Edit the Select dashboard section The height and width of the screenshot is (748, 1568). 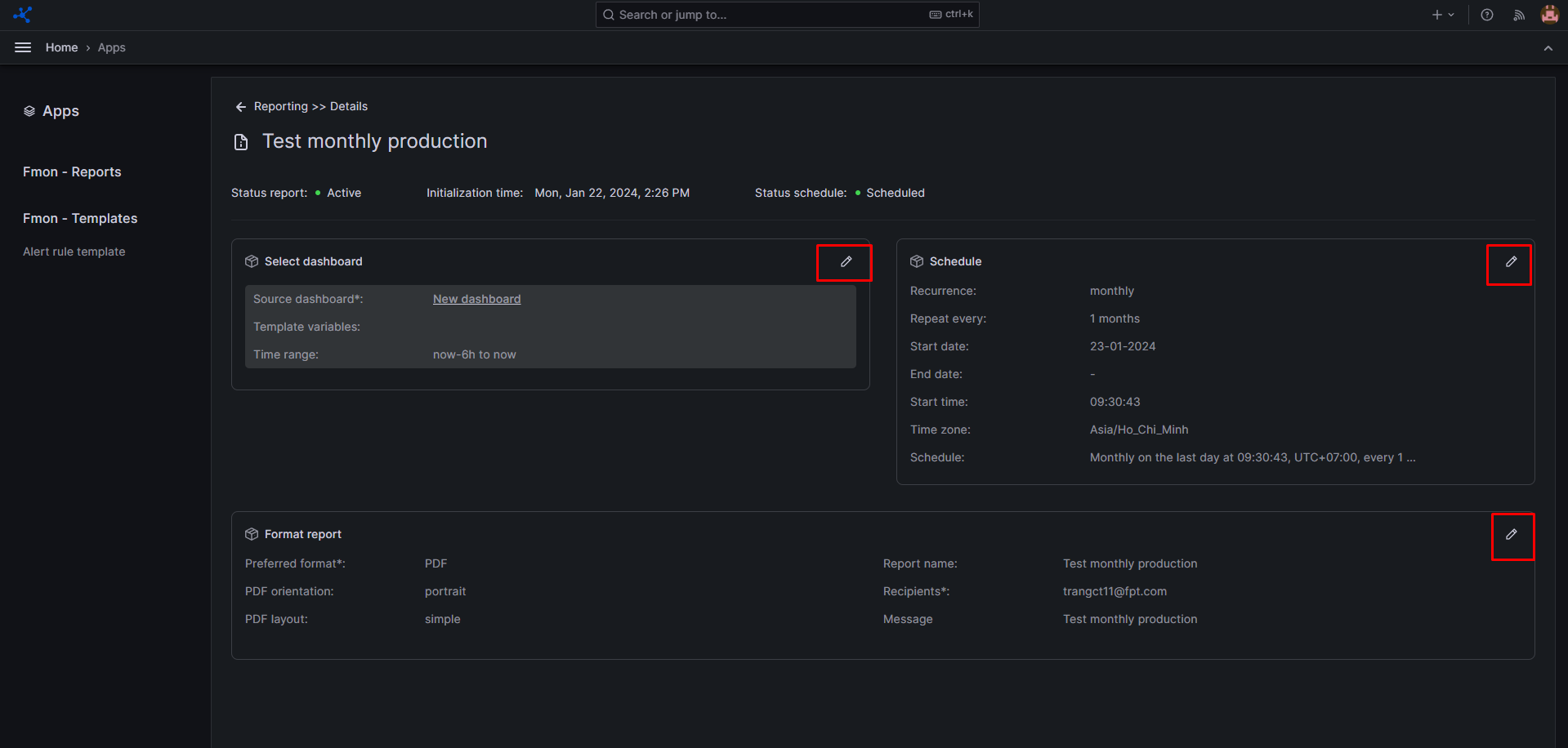[846, 262]
